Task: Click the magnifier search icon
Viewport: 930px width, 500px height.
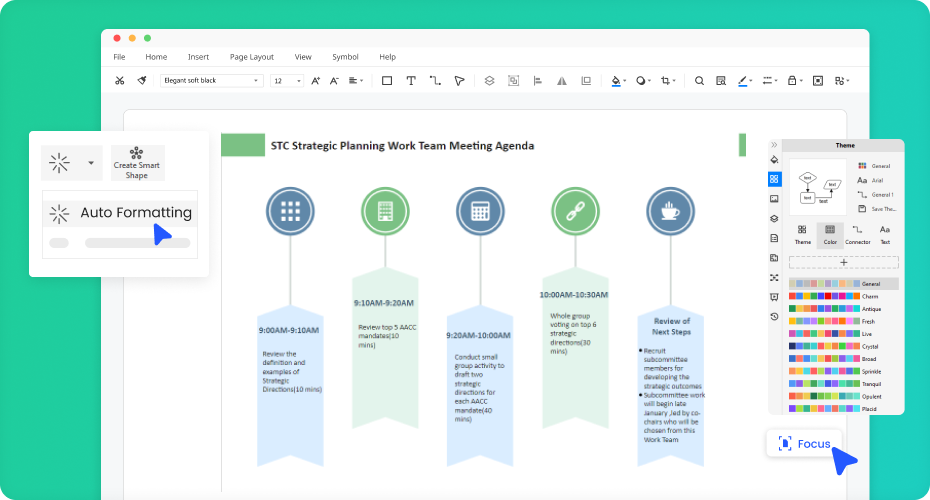Action: click(x=699, y=80)
